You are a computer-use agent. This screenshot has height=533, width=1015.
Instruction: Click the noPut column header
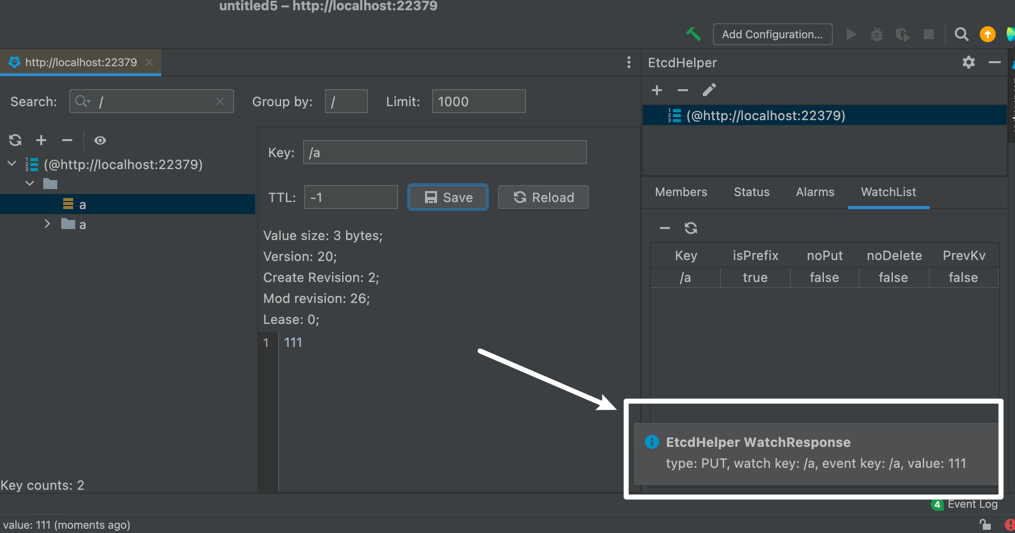point(825,255)
